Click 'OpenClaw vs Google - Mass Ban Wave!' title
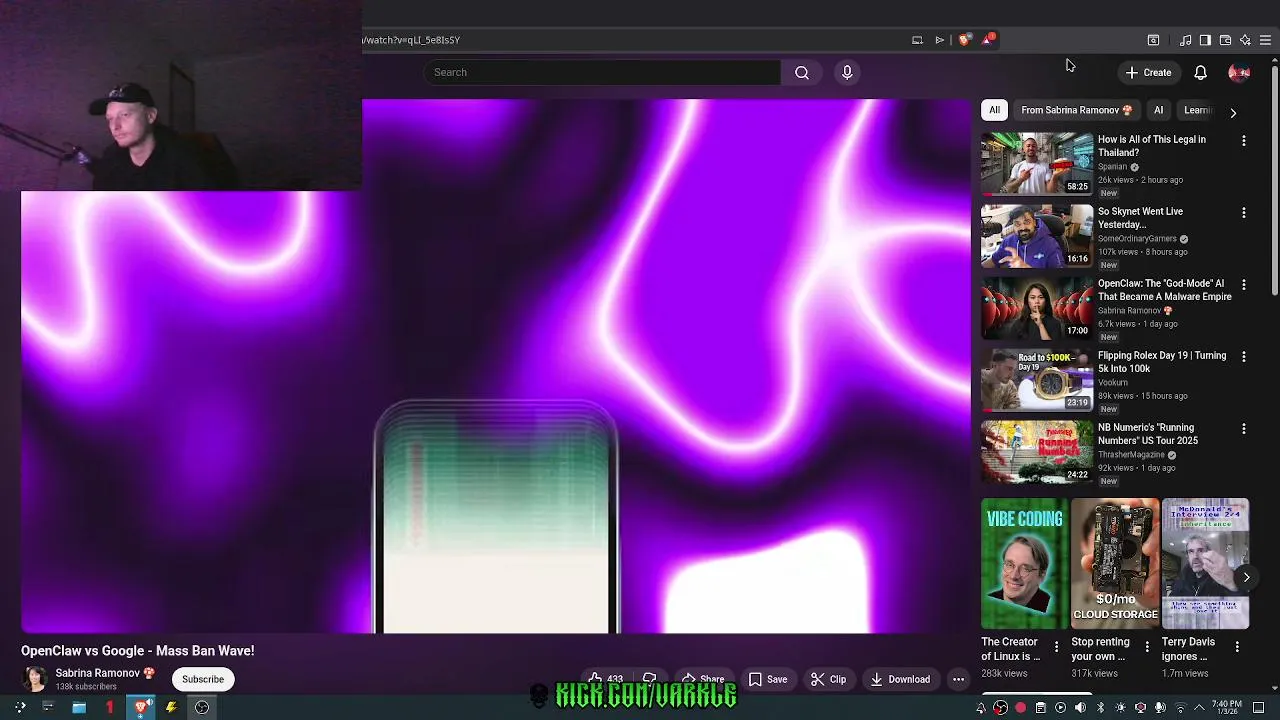Image resolution: width=1280 pixels, height=720 pixels. point(138,651)
